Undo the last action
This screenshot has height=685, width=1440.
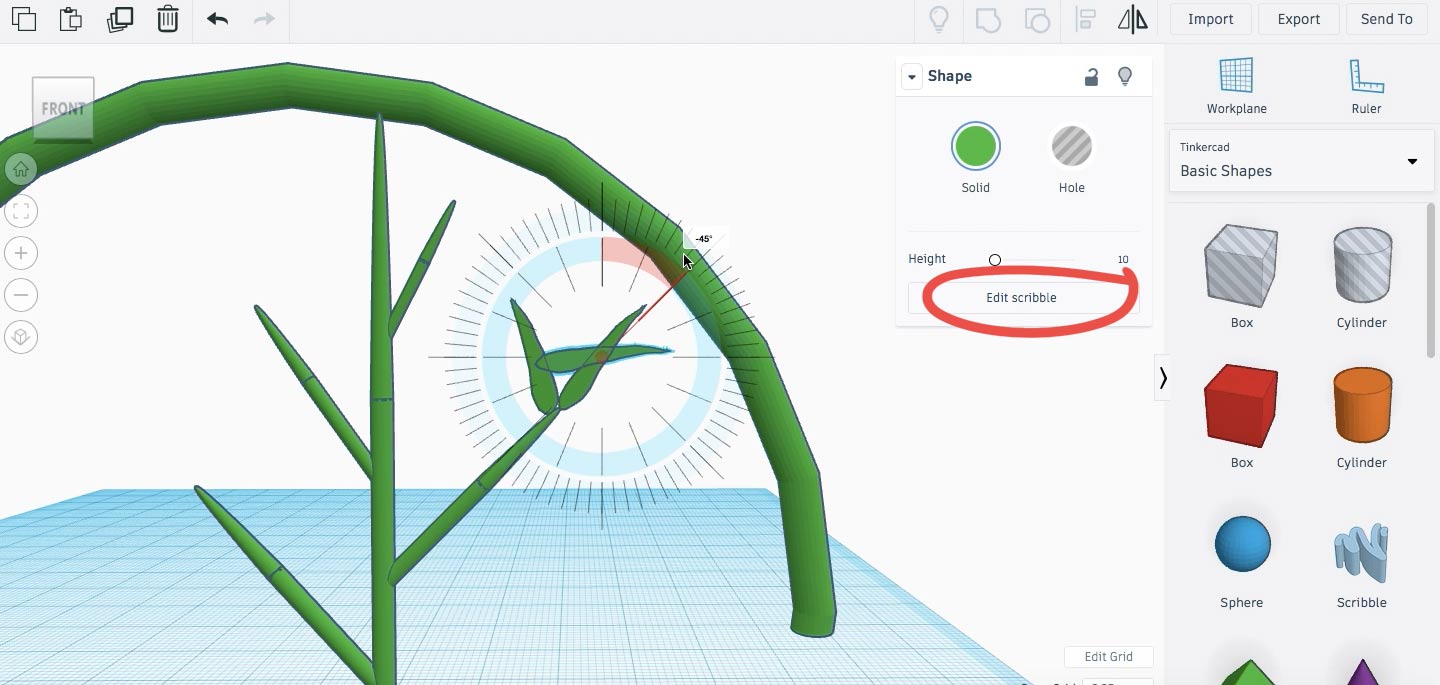click(x=217, y=19)
